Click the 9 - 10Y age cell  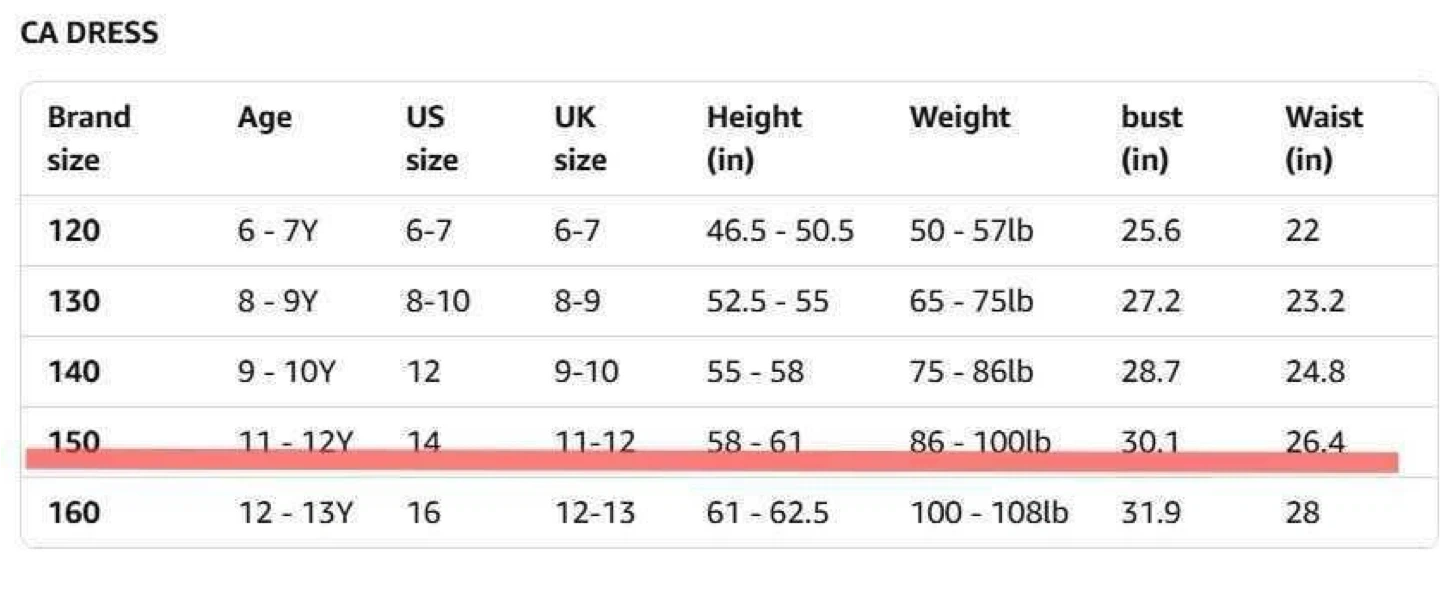point(287,372)
